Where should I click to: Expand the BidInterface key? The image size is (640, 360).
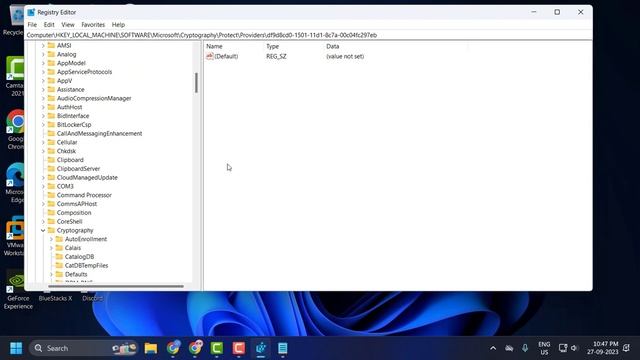click(x=43, y=116)
